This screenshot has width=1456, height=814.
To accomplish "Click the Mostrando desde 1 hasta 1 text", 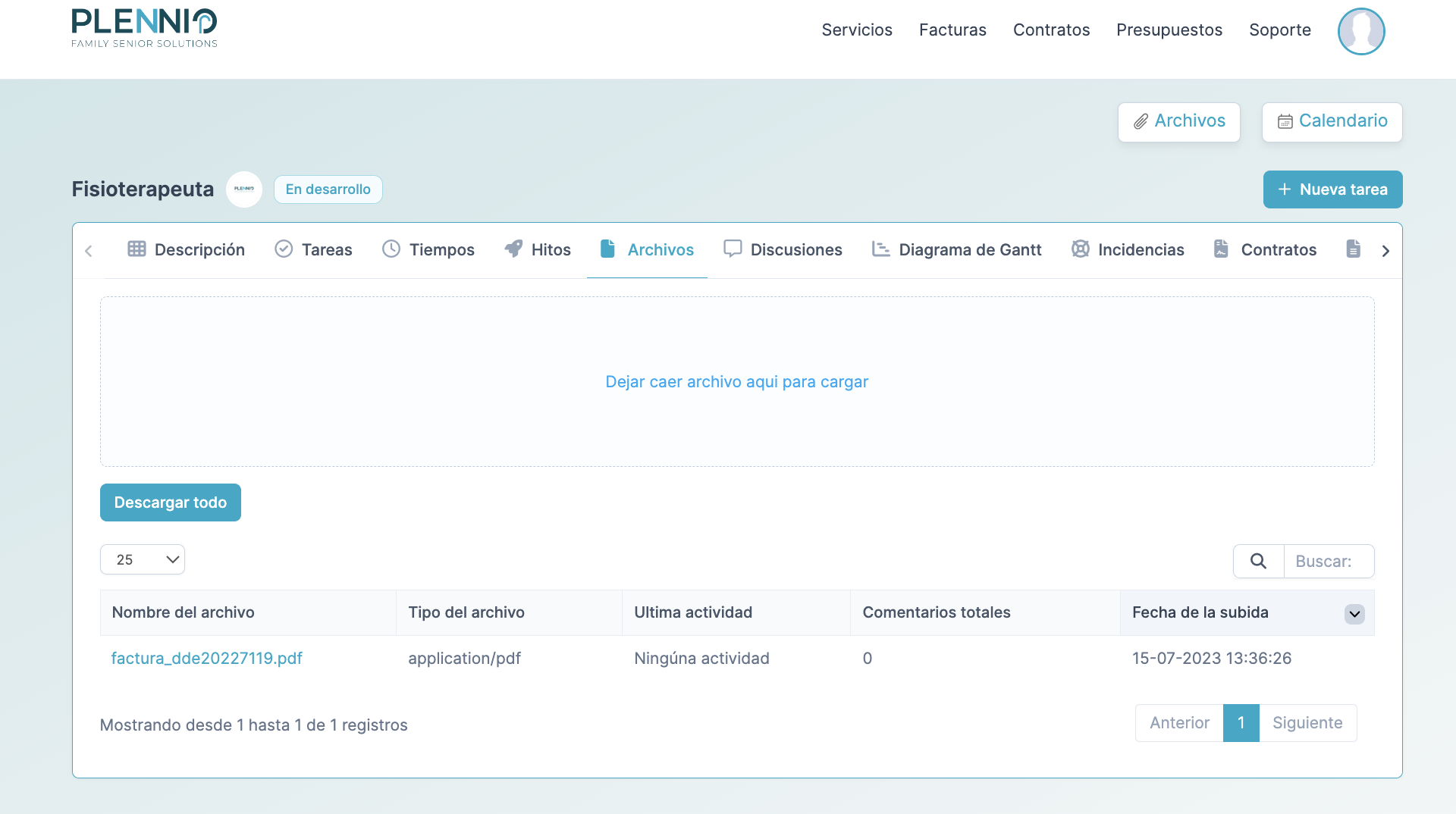I will click(253, 725).
